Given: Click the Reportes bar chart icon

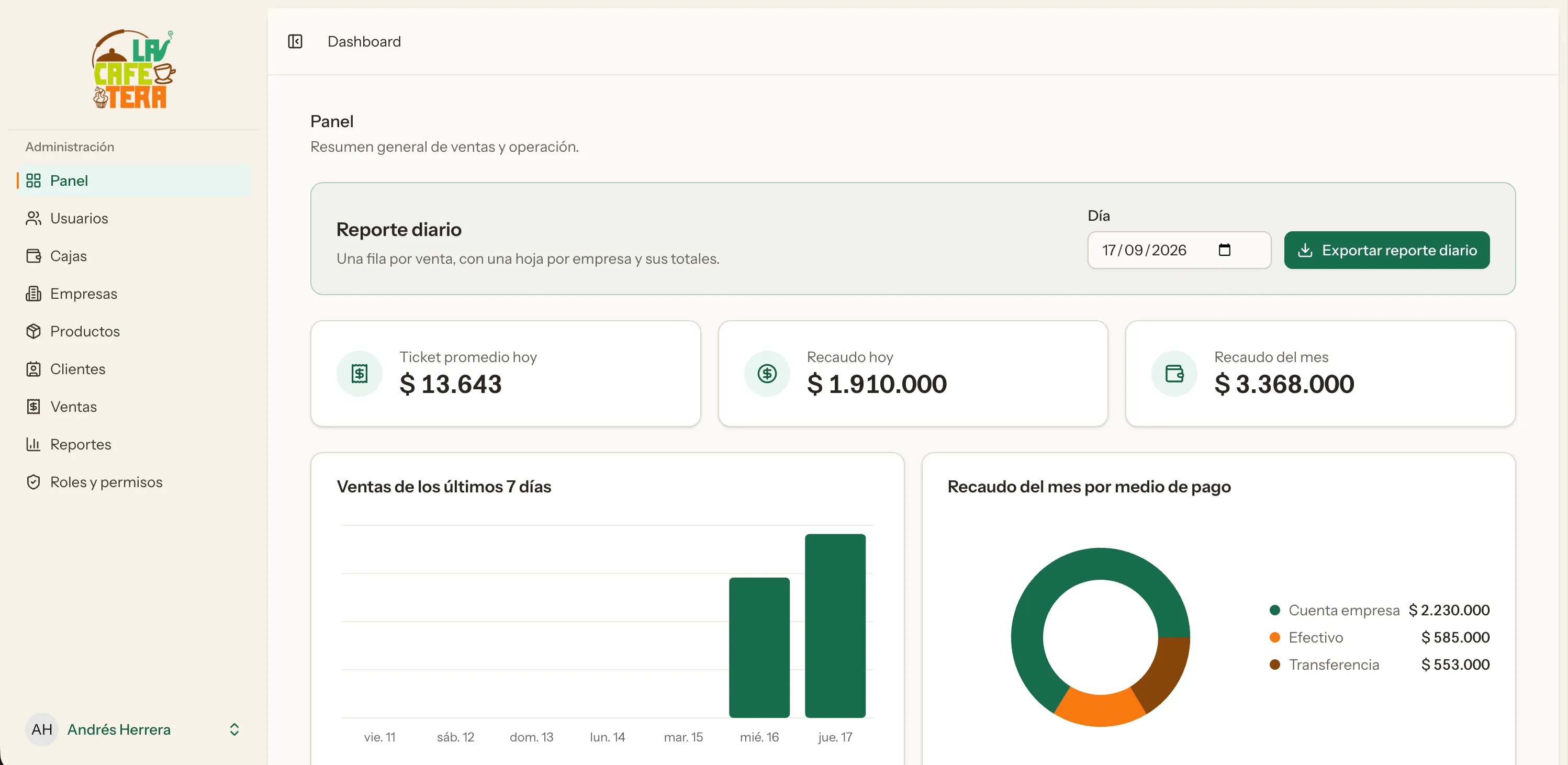Looking at the screenshot, I should pos(33,445).
